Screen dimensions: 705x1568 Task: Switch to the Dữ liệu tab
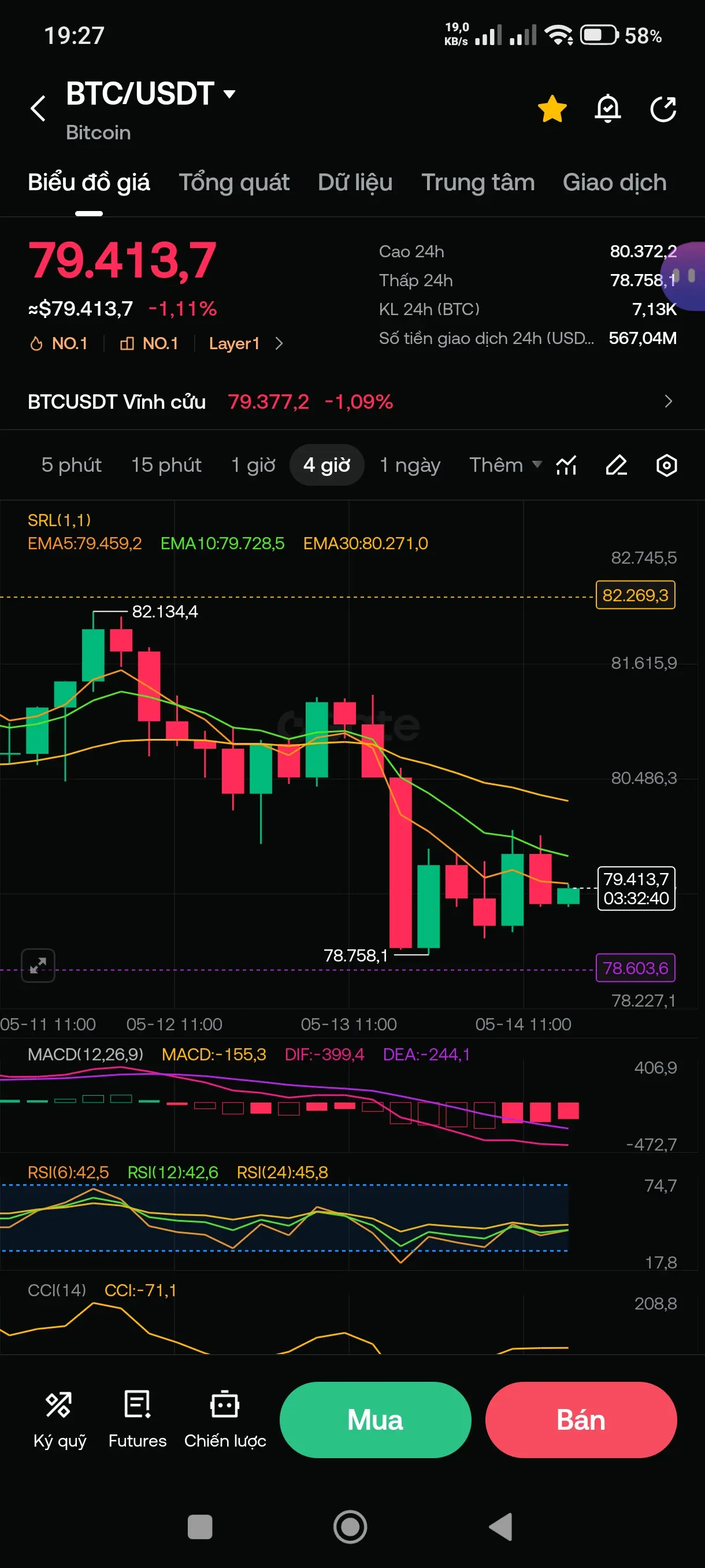click(x=355, y=183)
